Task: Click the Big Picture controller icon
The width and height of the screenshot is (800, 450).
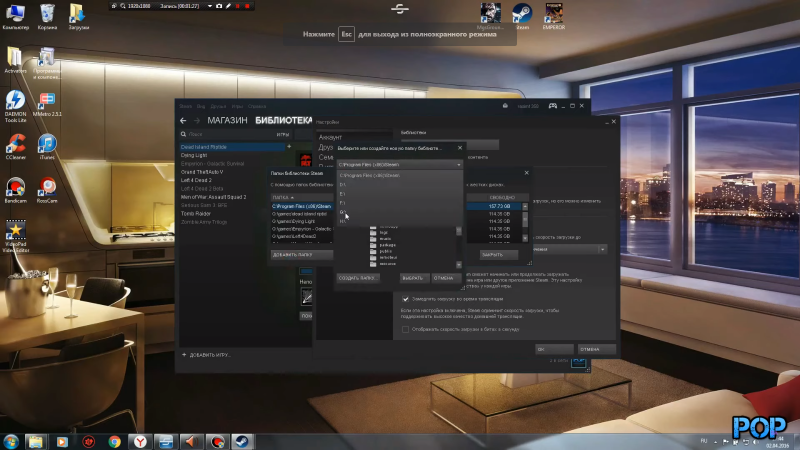Action: [x=553, y=106]
